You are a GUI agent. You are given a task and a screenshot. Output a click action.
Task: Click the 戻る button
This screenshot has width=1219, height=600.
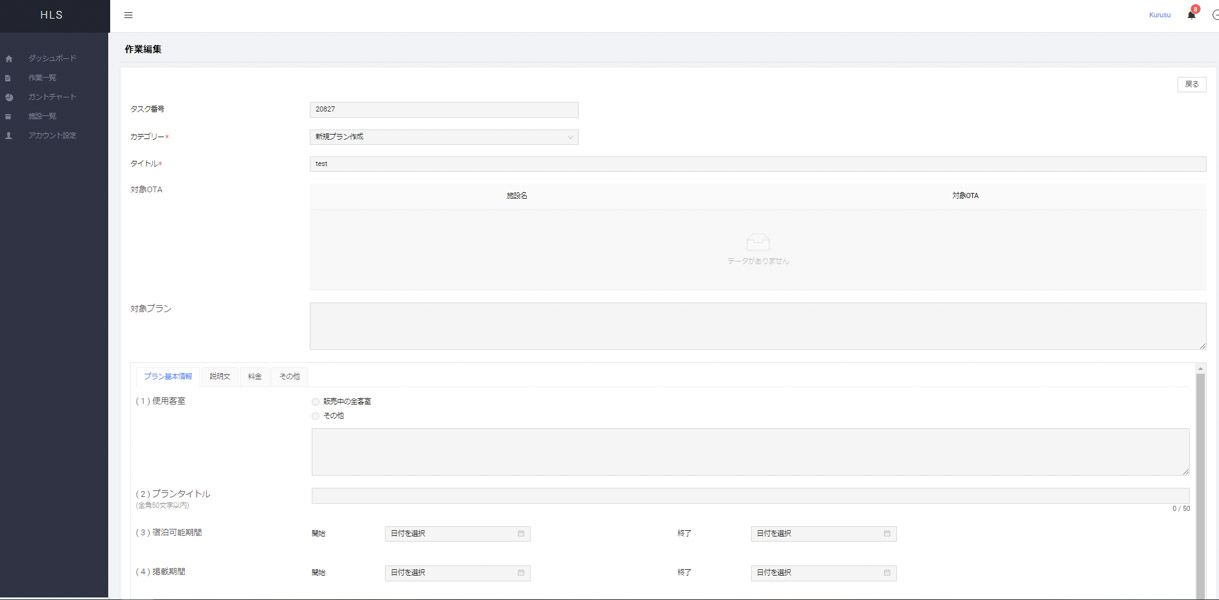click(x=1191, y=85)
